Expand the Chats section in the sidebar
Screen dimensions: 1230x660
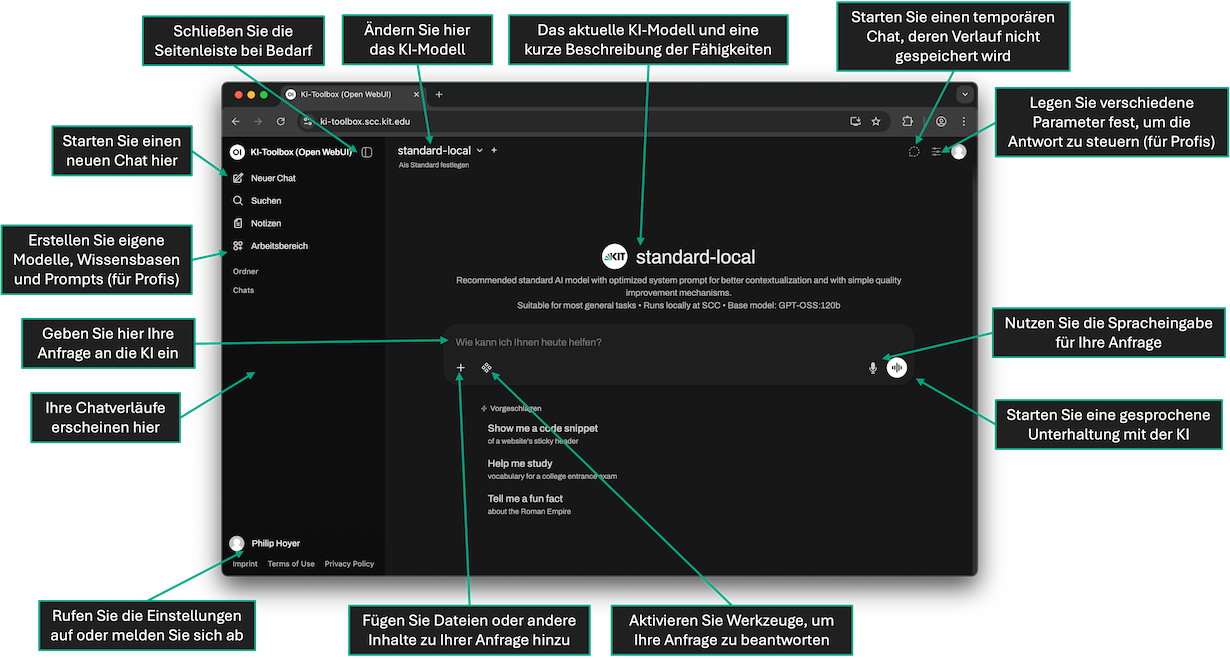coord(243,290)
